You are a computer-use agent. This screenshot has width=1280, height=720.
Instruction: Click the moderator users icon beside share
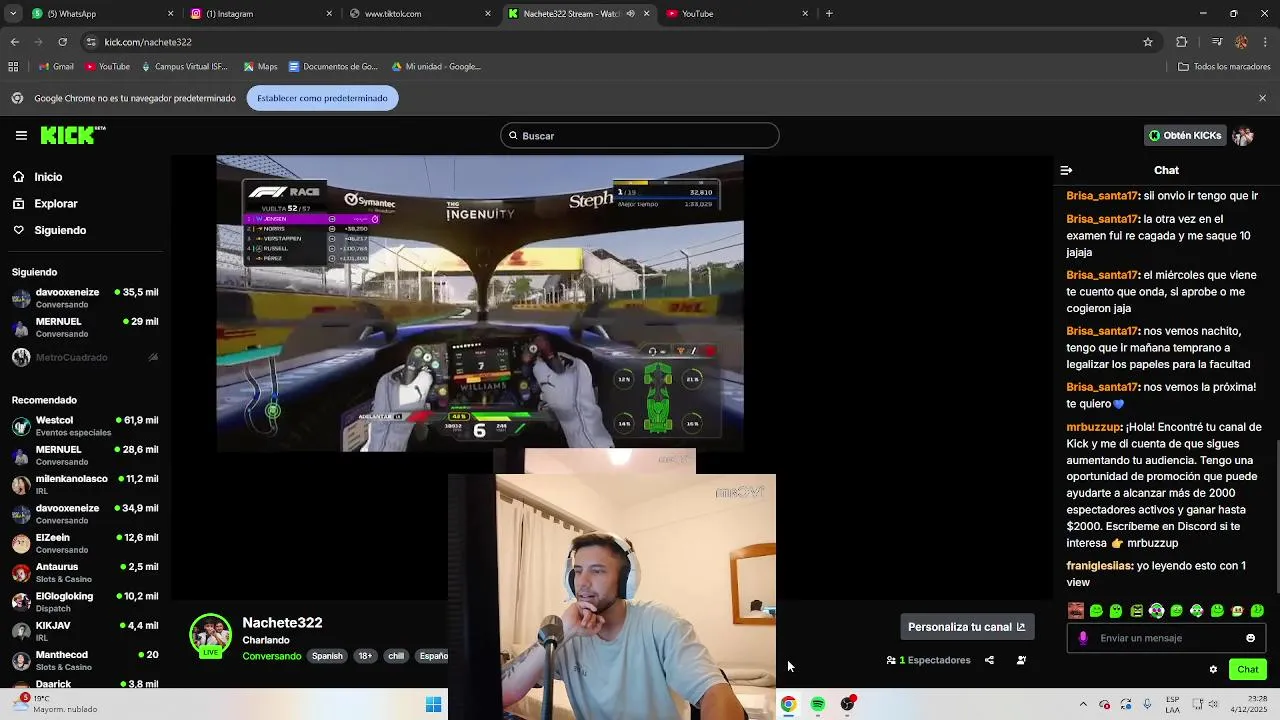[x=1021, y=660]
